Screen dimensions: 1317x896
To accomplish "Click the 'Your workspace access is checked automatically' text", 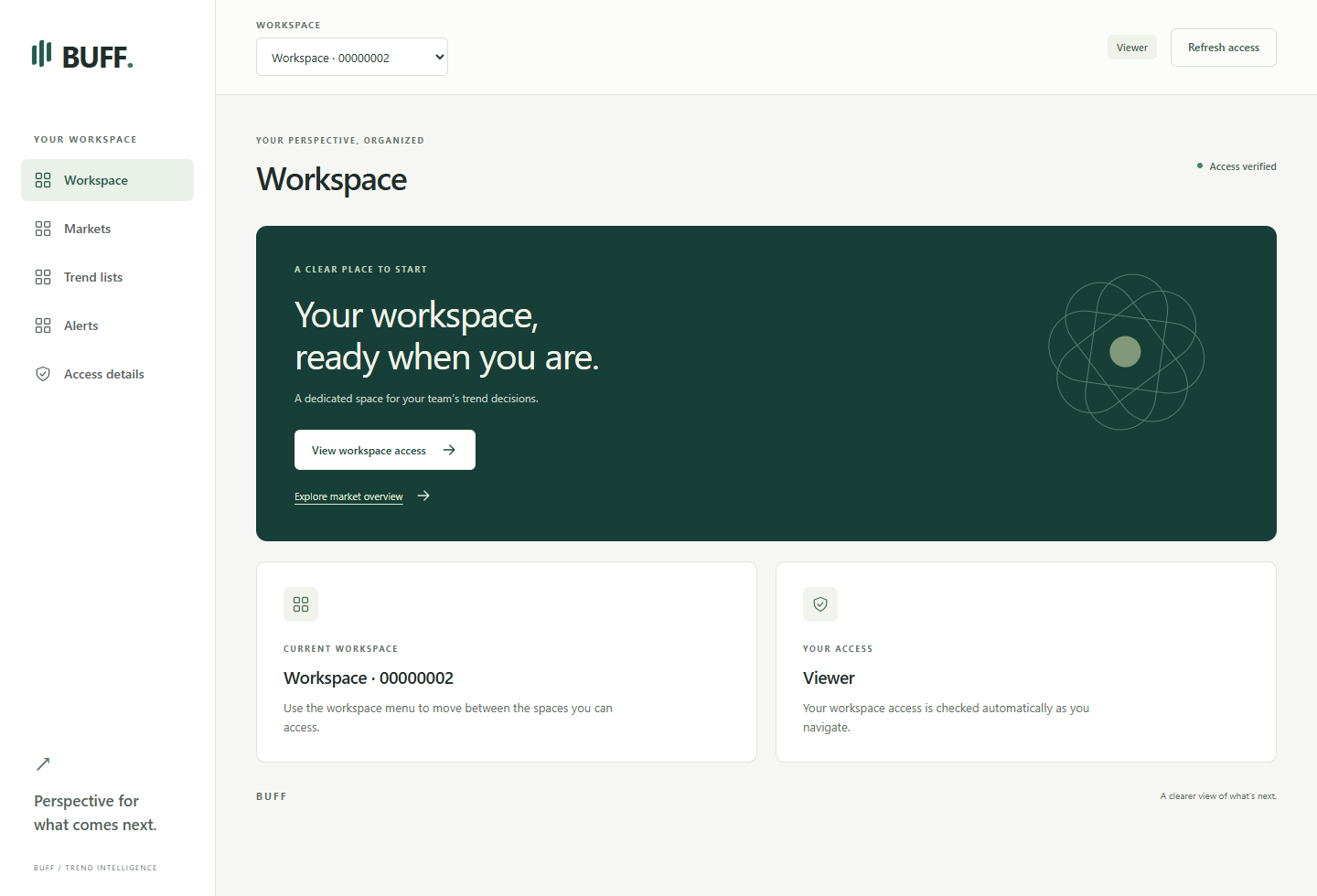I will pyautogui.click(x=946, y=718).
